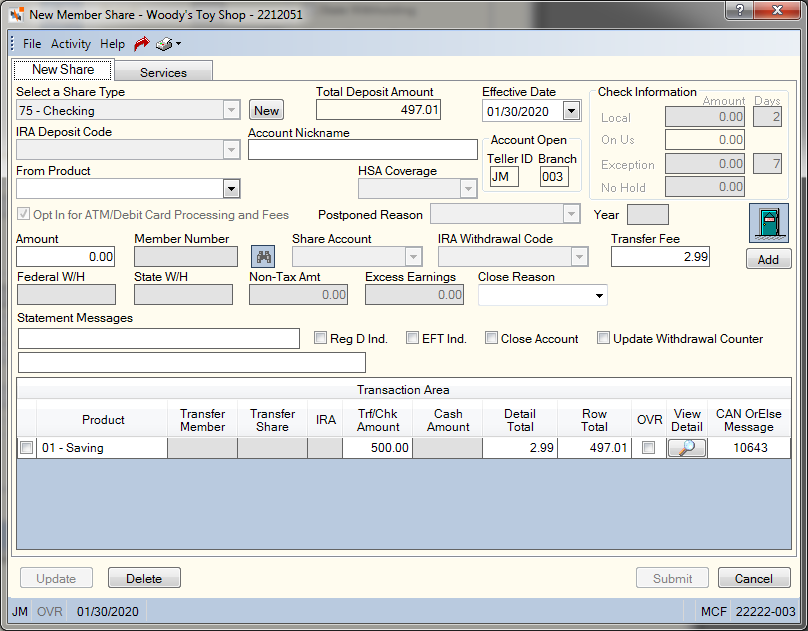Select the 01 - Saving row checkbox
This screenshot has width=808, height=631.
[26, 448]
